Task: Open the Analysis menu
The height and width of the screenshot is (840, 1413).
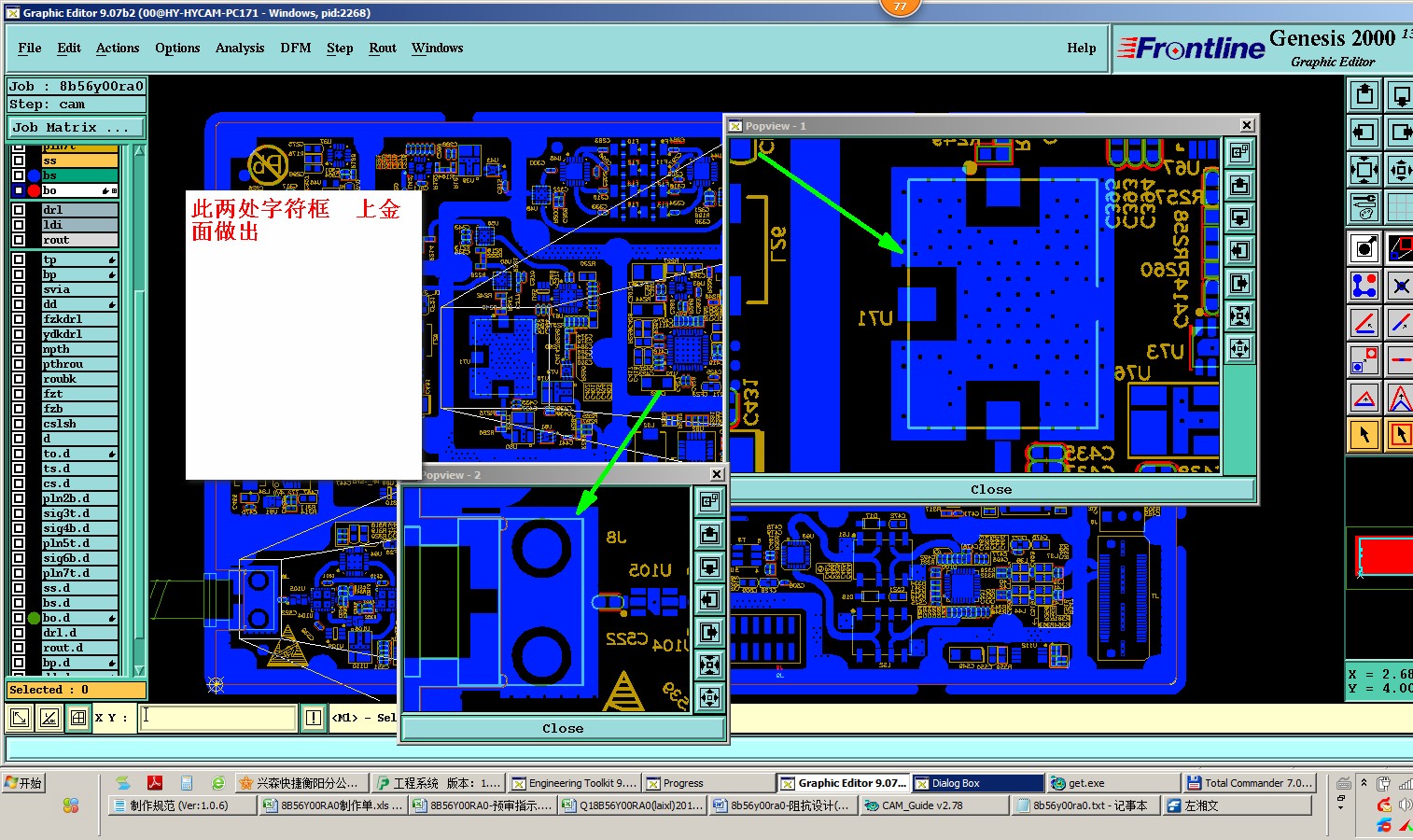Action: 240,48
